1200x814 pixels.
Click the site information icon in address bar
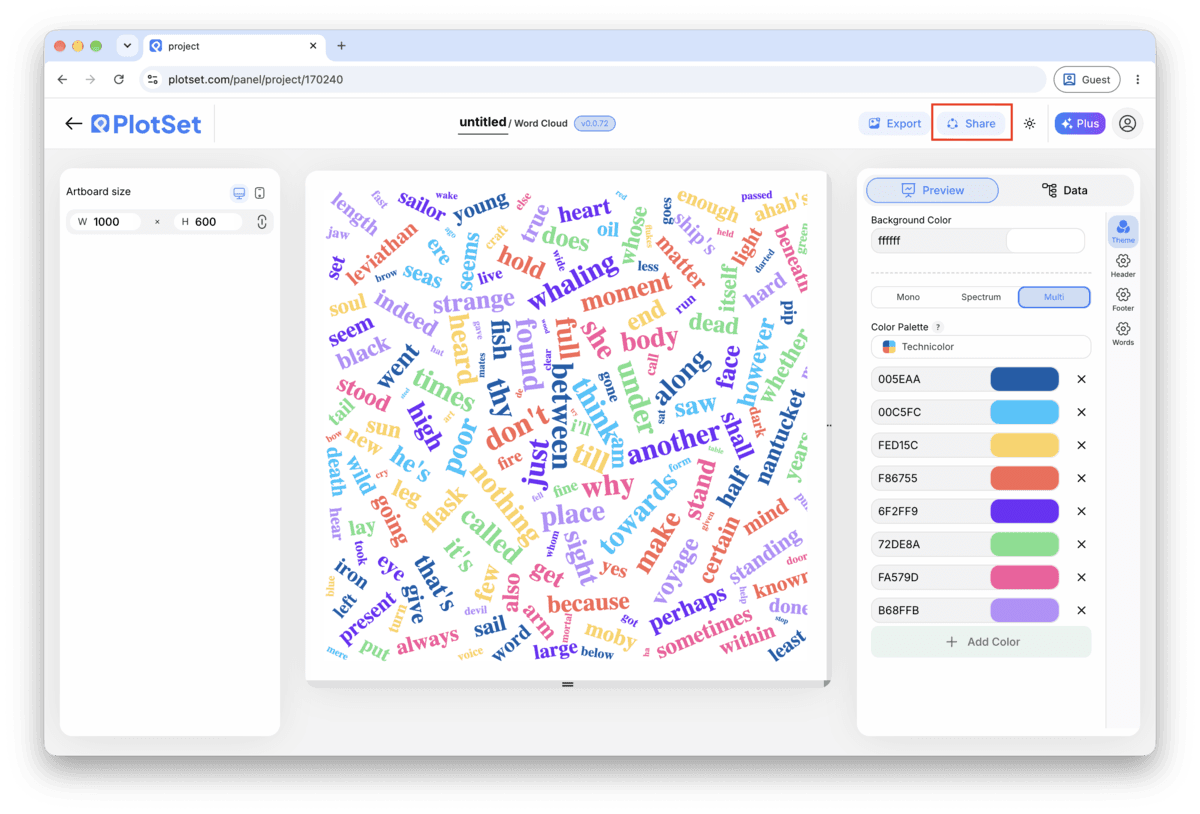152,79
